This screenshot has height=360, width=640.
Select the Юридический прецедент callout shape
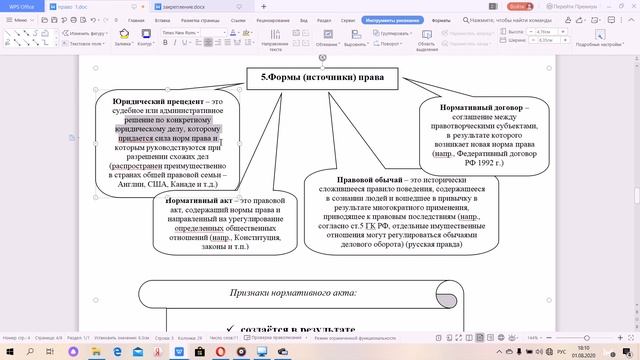(167, 143)
